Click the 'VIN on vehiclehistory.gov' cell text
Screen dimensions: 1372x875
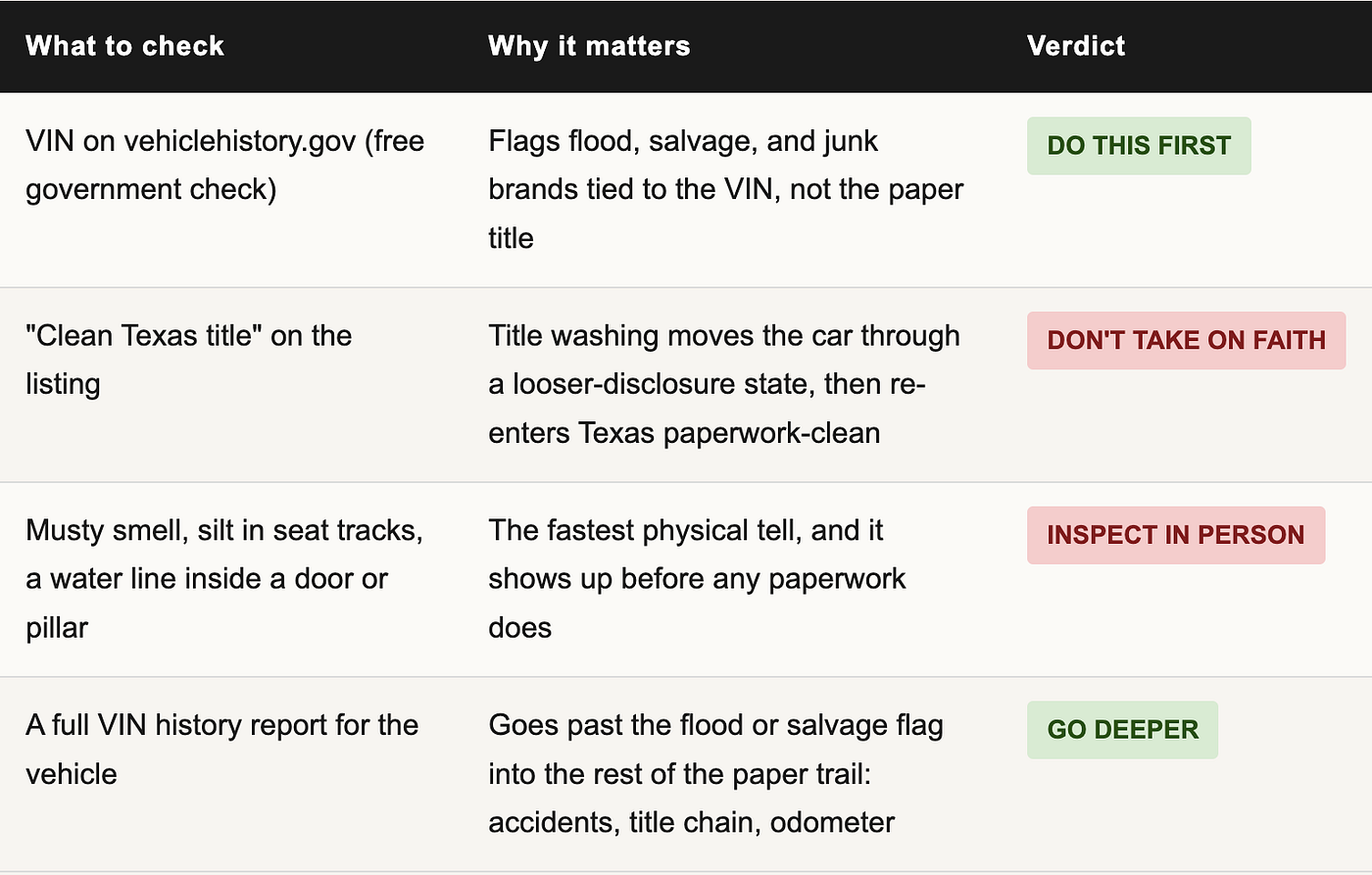pos(225,165)
